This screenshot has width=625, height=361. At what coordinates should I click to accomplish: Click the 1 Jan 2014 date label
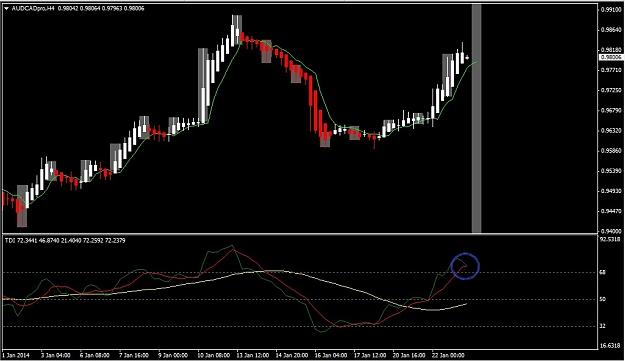(16, 355)
